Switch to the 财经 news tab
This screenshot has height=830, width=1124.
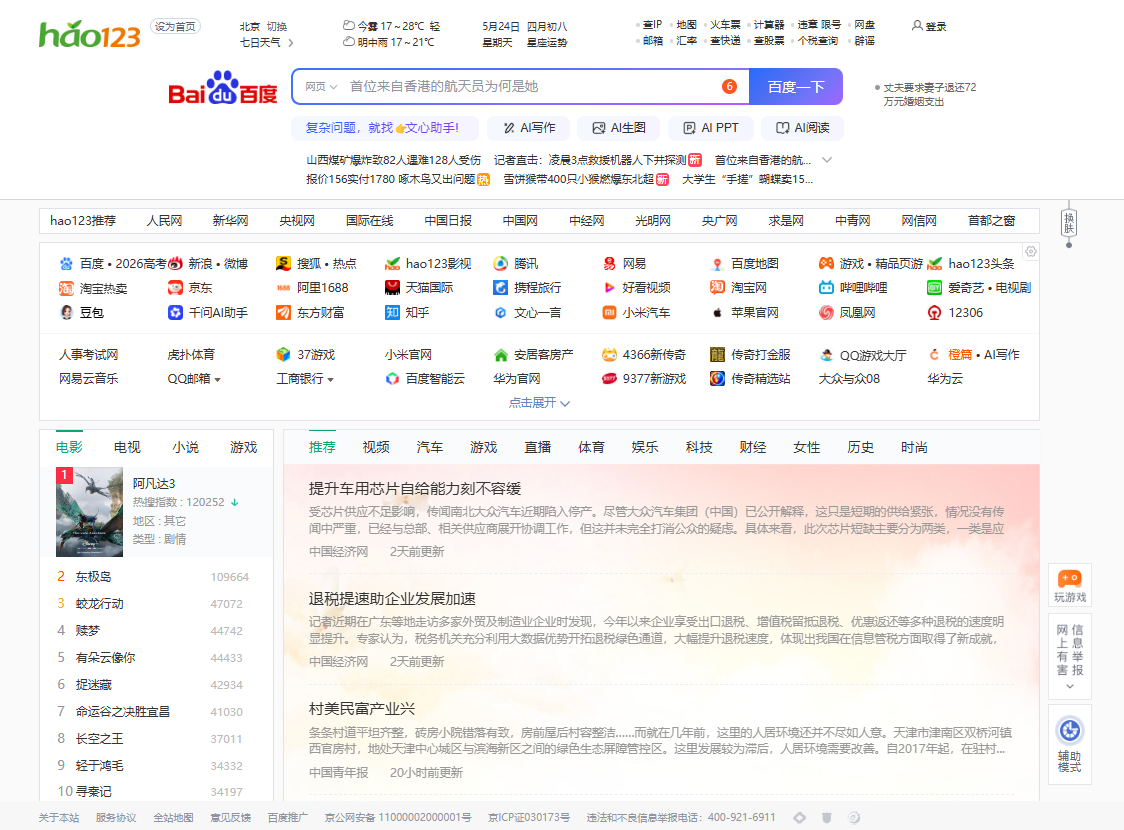click(x=753, y=447)
